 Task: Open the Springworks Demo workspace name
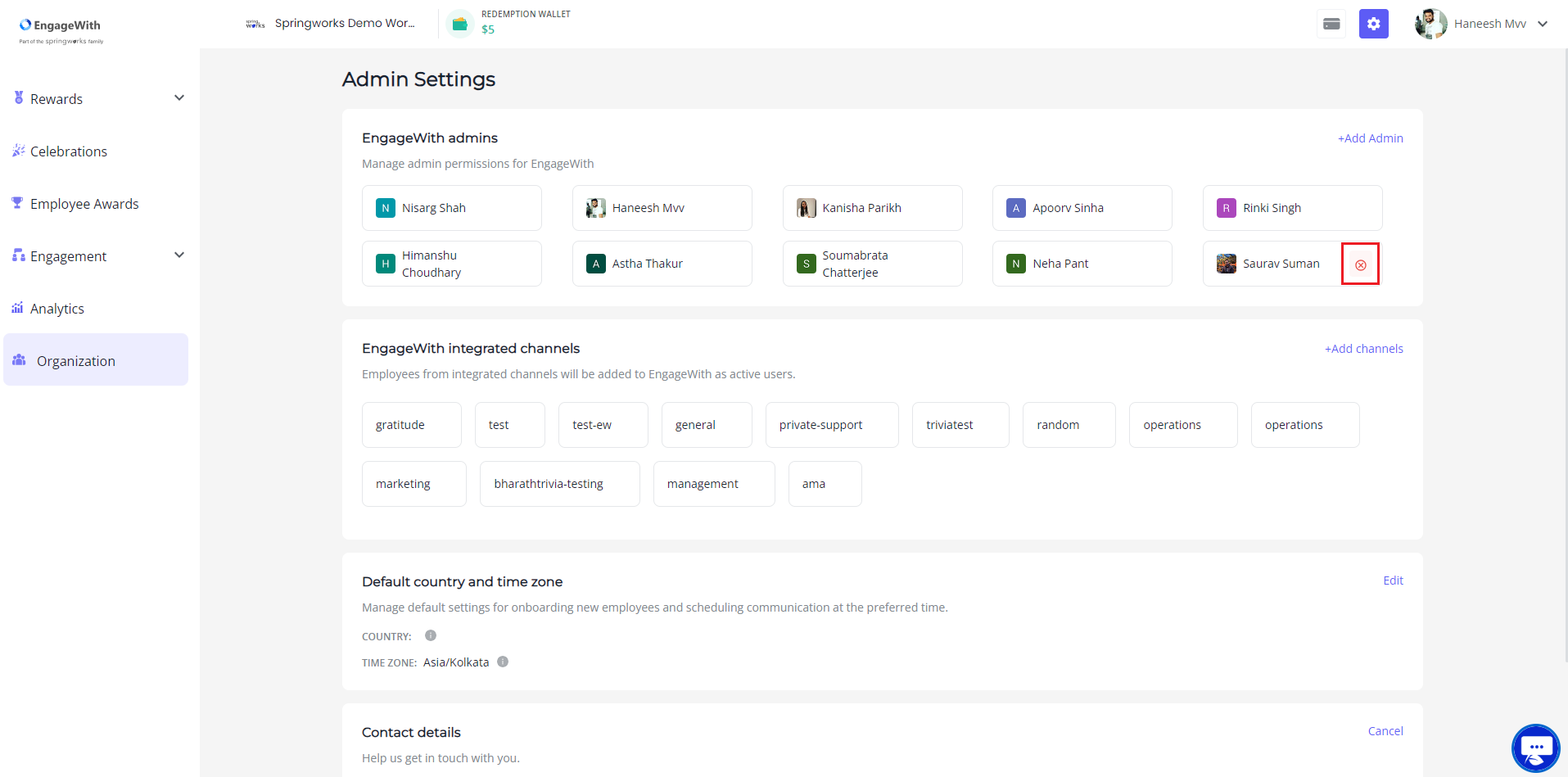click(345, 23)
